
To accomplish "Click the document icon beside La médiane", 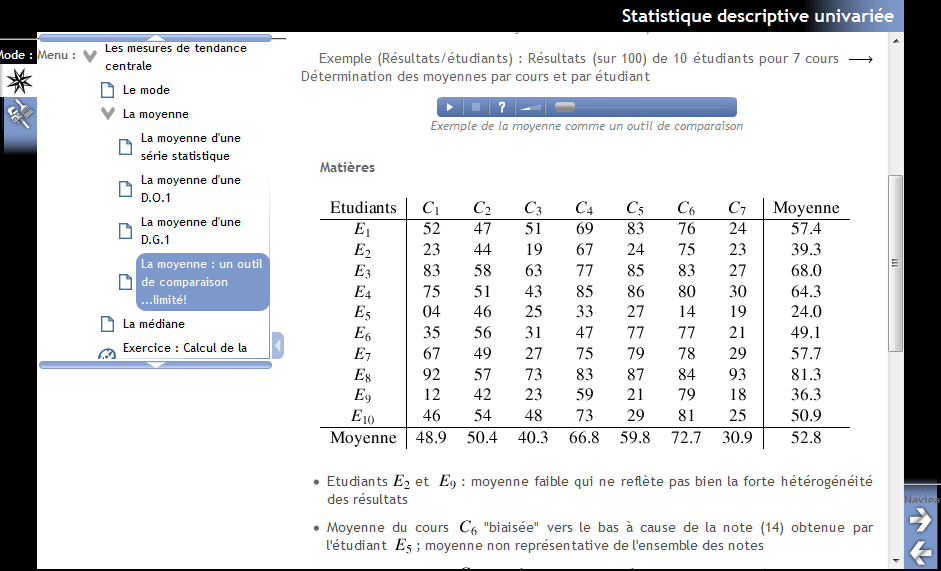I will click(x=107, y=324).
